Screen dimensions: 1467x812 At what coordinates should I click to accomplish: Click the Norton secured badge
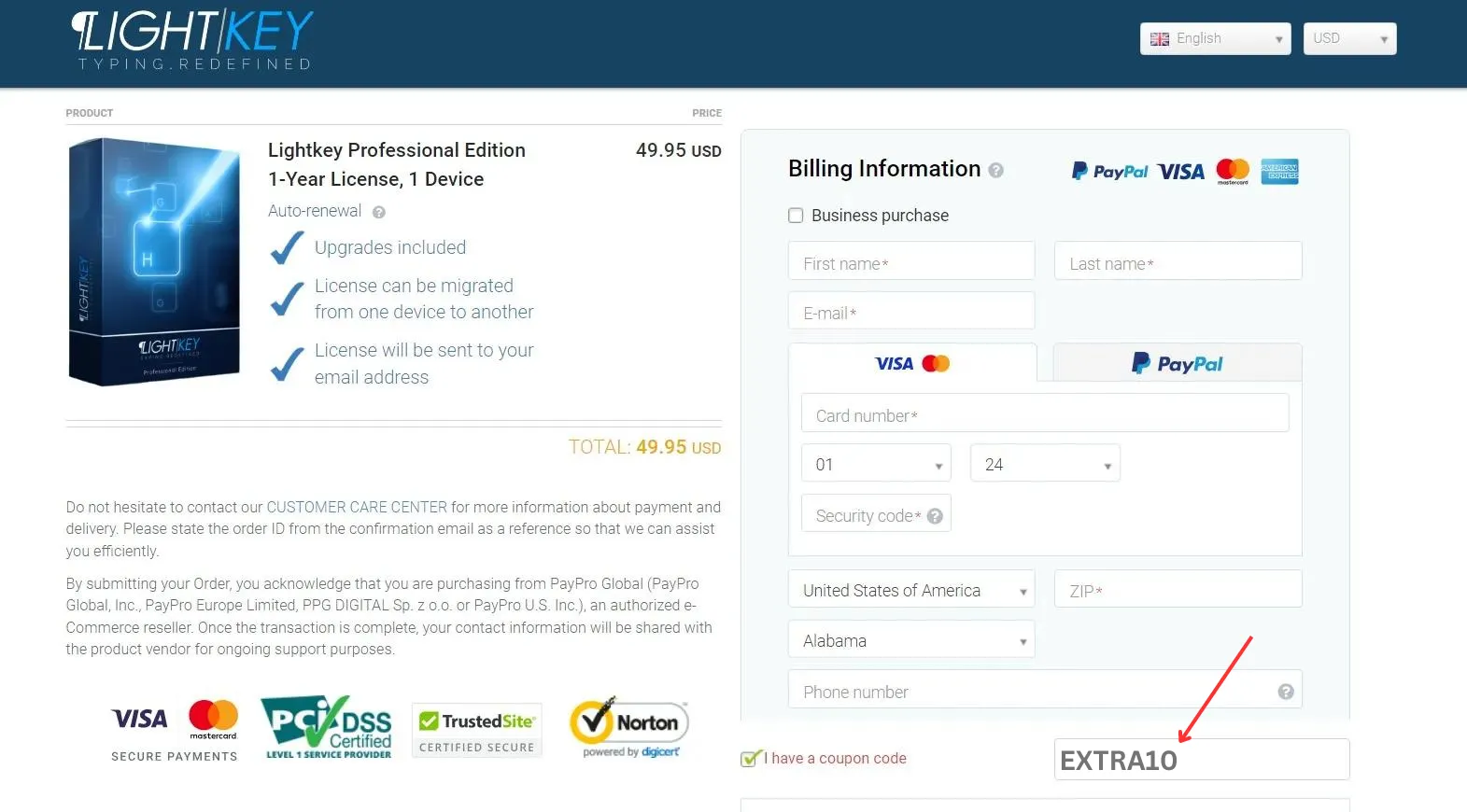coord(630,727)
